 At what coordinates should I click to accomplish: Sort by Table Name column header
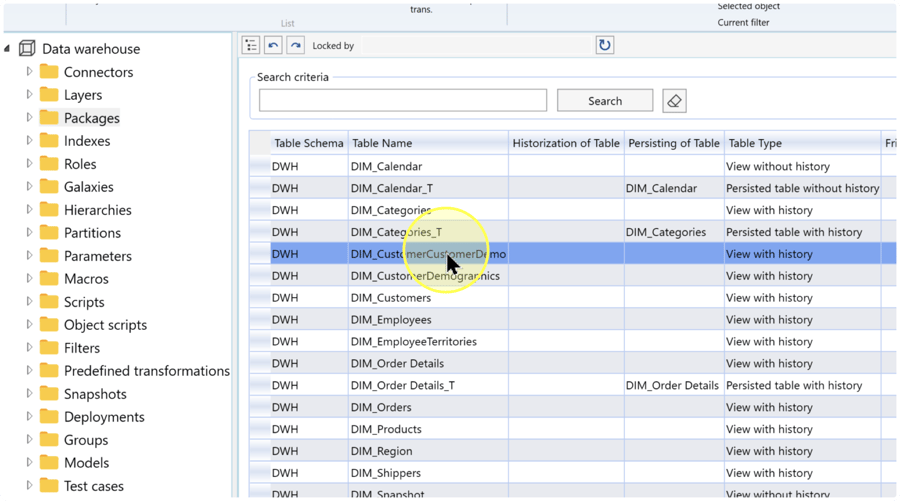click(x=428, y=143)
